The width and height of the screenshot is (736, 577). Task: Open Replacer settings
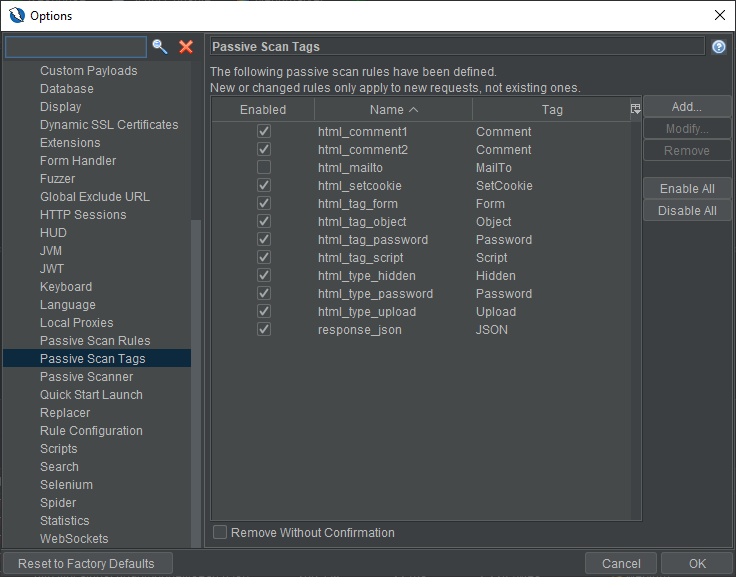click(65, 413)
